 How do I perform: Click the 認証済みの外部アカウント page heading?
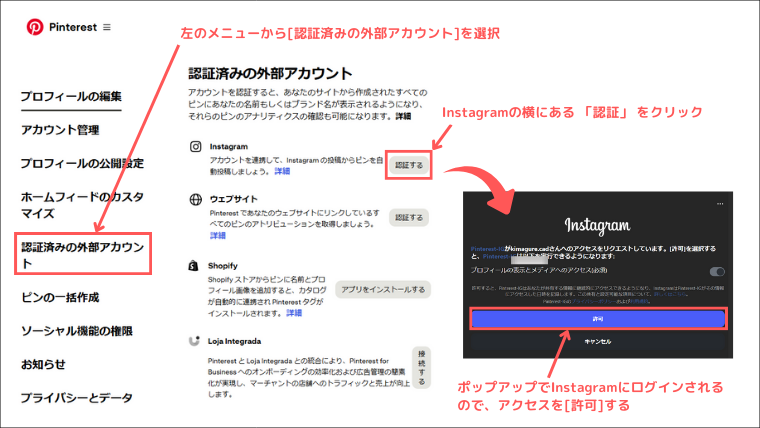(x=270, y=74)
